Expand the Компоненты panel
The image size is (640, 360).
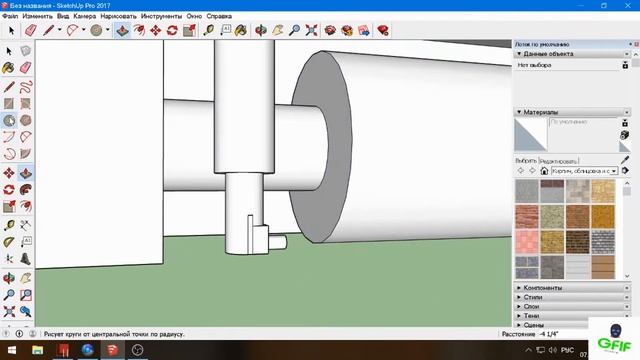[519, 288]
